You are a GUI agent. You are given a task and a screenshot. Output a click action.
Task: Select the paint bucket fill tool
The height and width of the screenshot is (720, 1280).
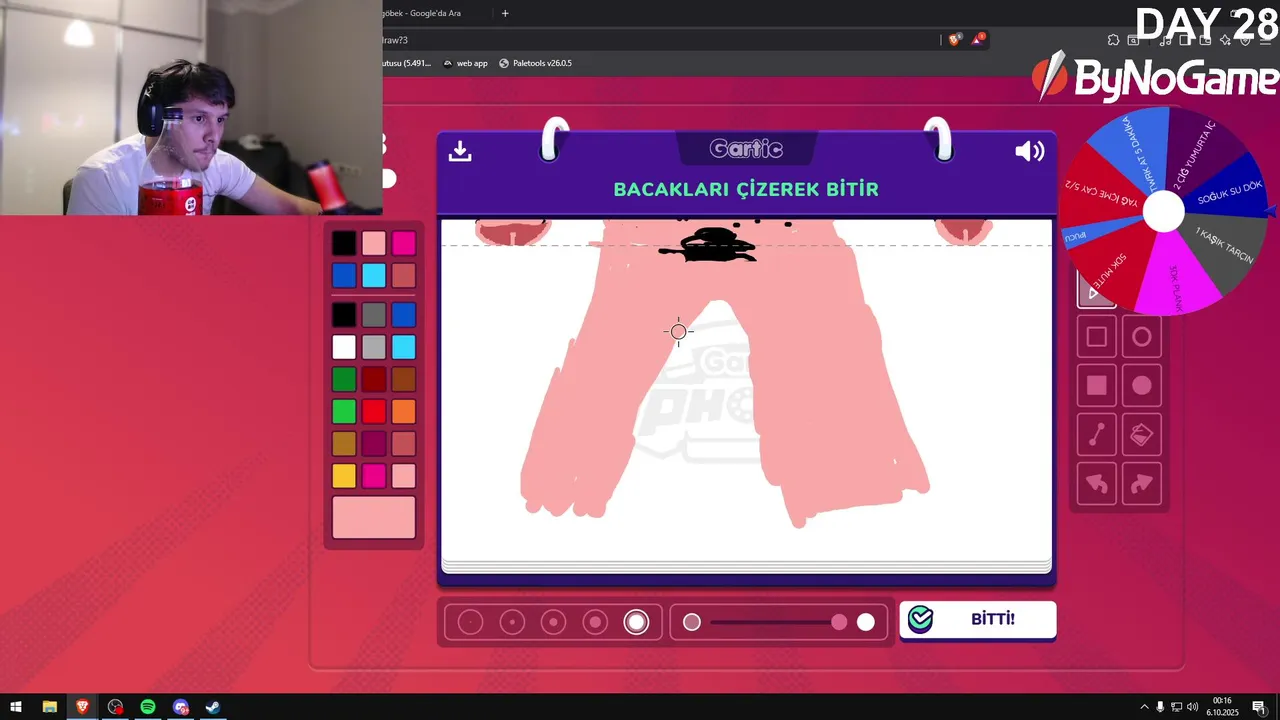click(x=1142, y=434)
